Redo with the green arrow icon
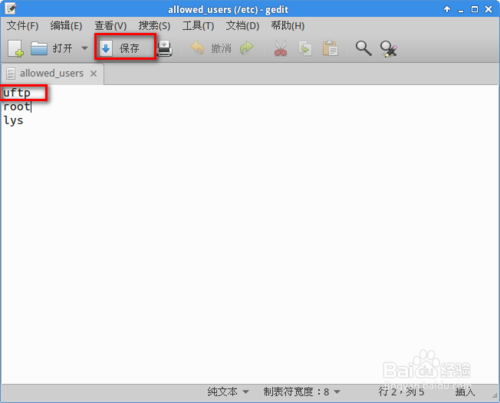 247,48
